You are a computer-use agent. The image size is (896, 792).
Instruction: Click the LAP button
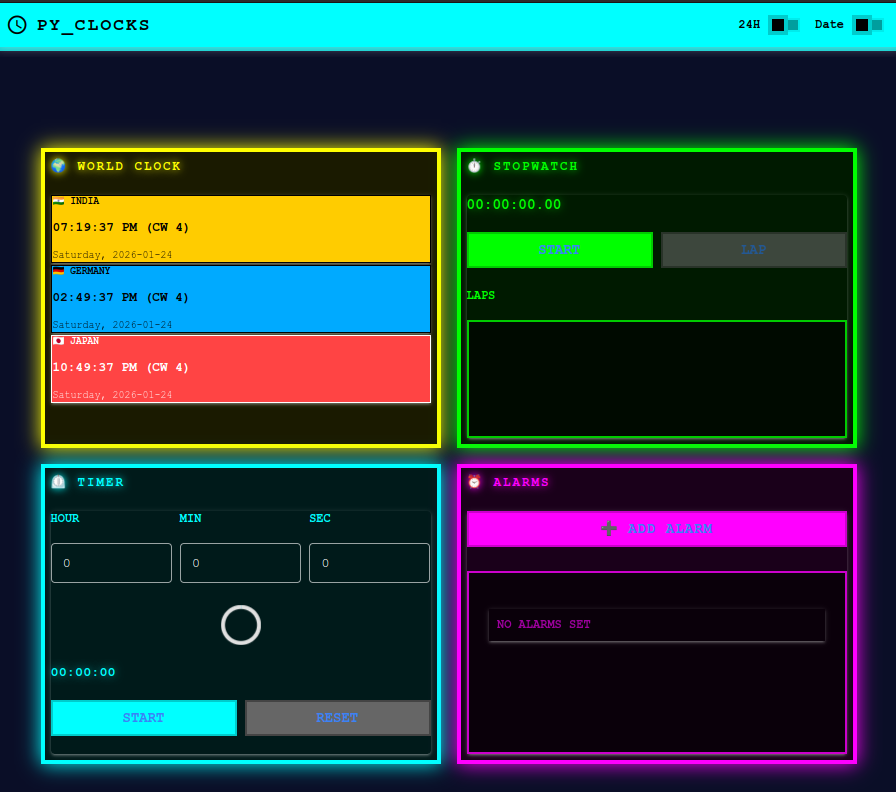753,249
